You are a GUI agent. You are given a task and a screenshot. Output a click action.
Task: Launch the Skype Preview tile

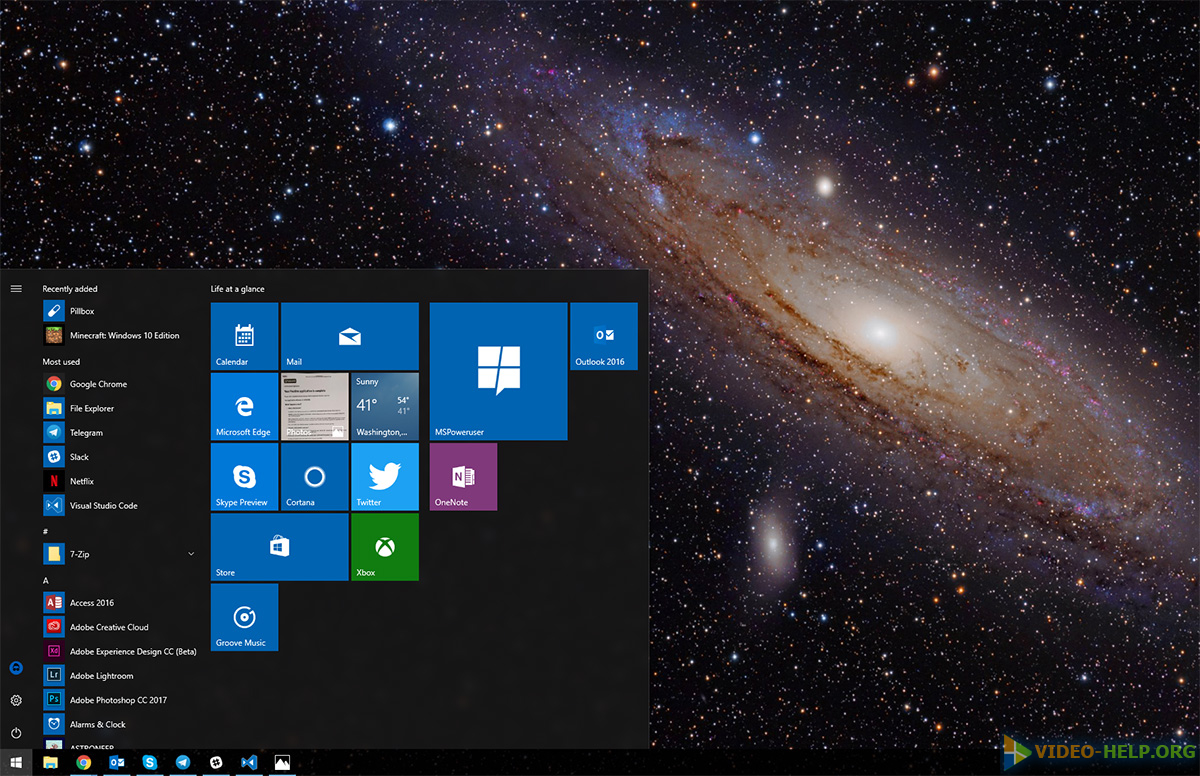244,477
